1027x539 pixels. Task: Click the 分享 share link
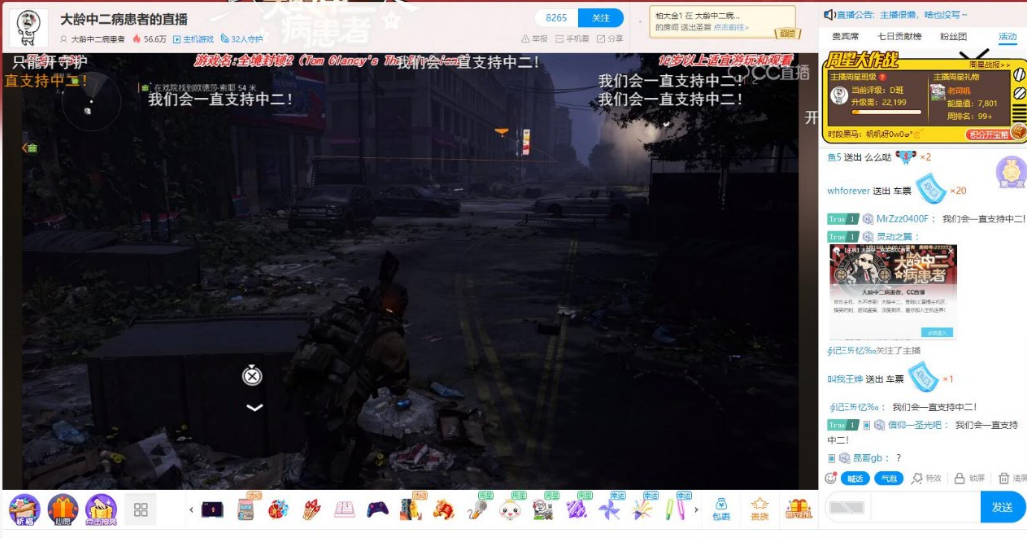610,39
